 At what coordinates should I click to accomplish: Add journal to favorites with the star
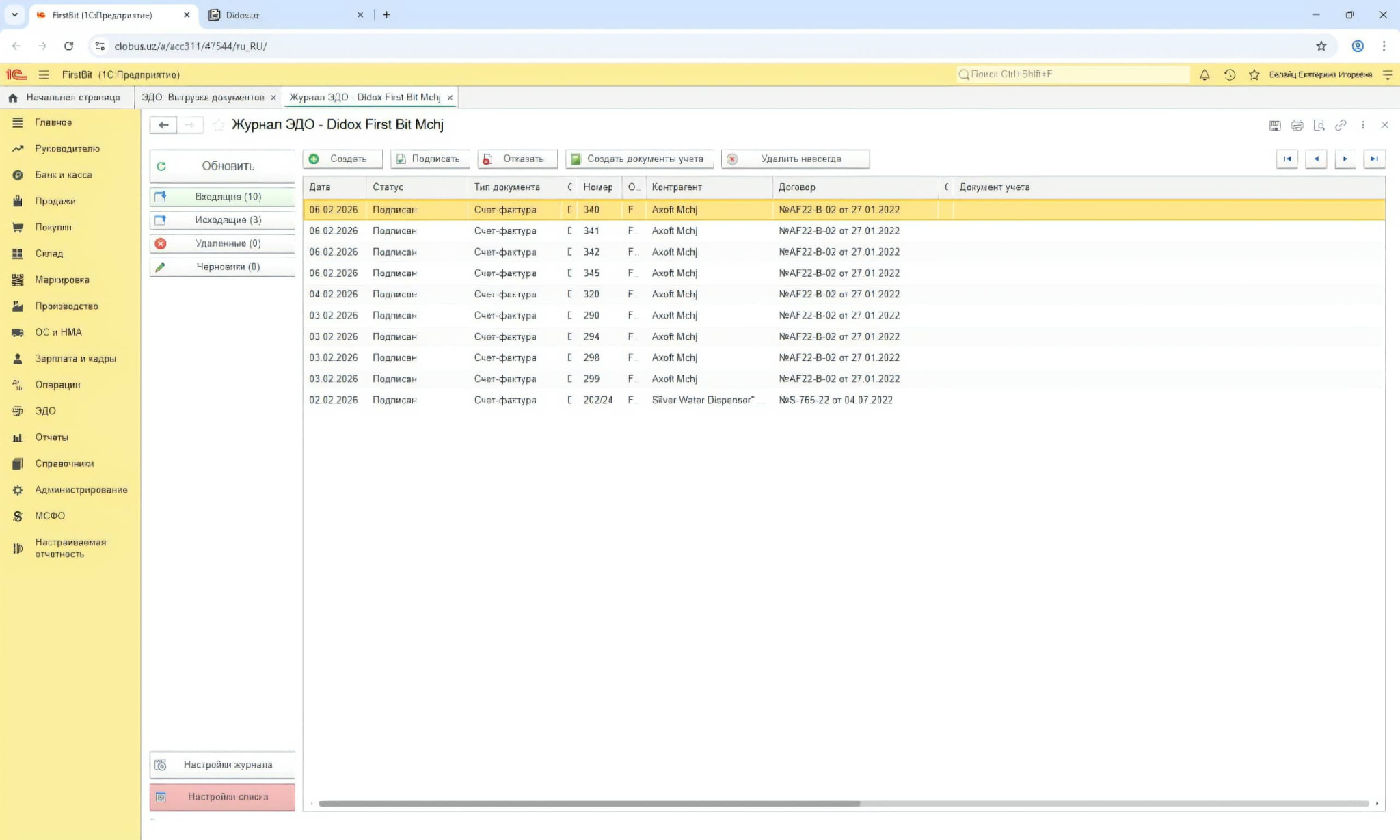pos(218,124)
